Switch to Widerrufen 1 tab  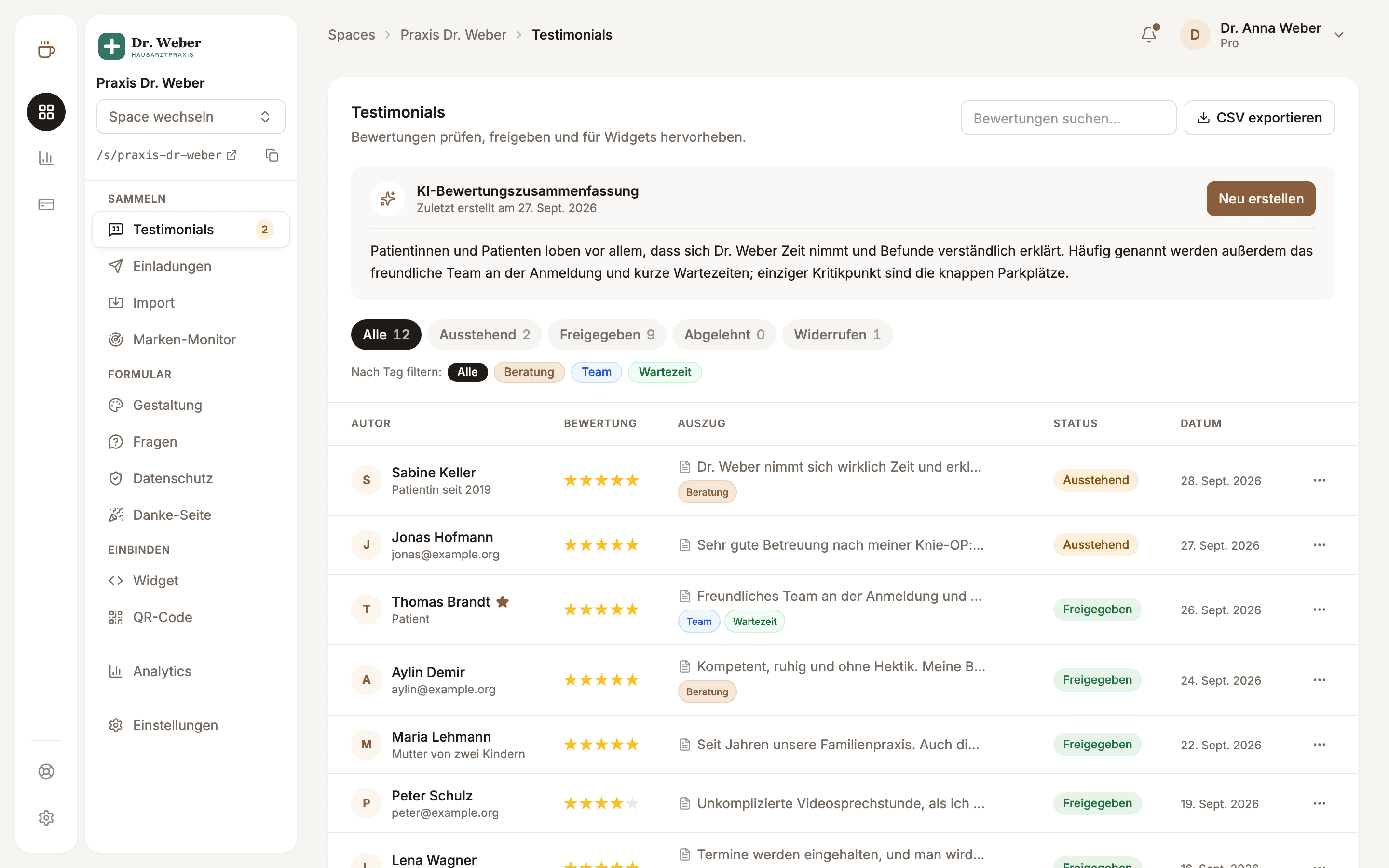837,335
